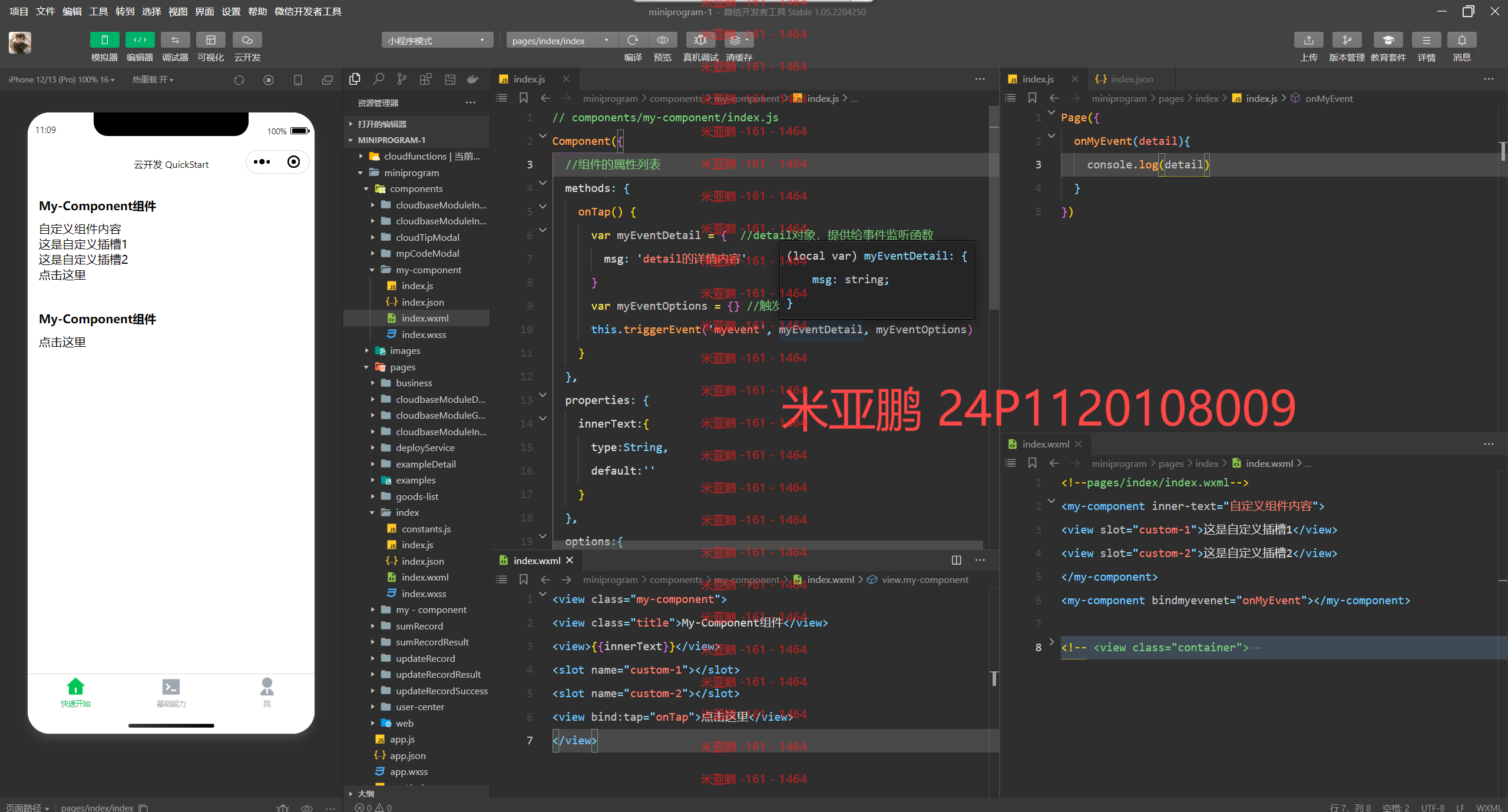Switch to the index.json tab

pos(1131,79)
